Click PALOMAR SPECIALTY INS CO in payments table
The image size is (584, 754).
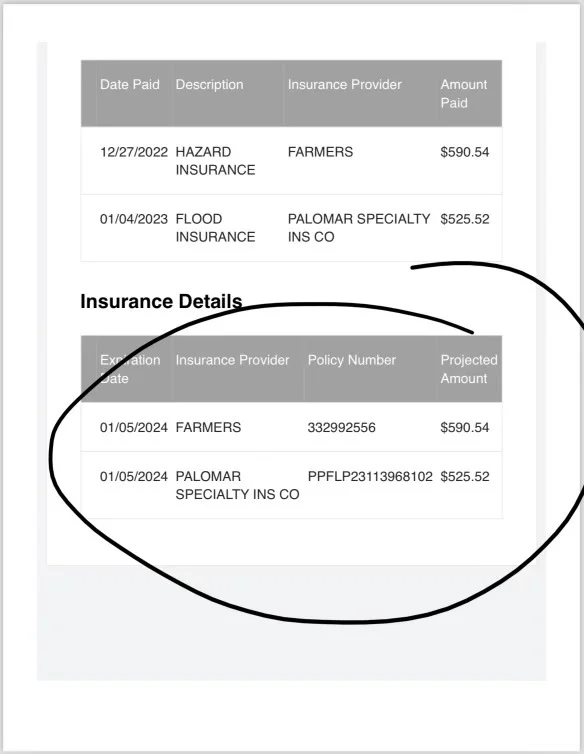click(x=359, y=228)
